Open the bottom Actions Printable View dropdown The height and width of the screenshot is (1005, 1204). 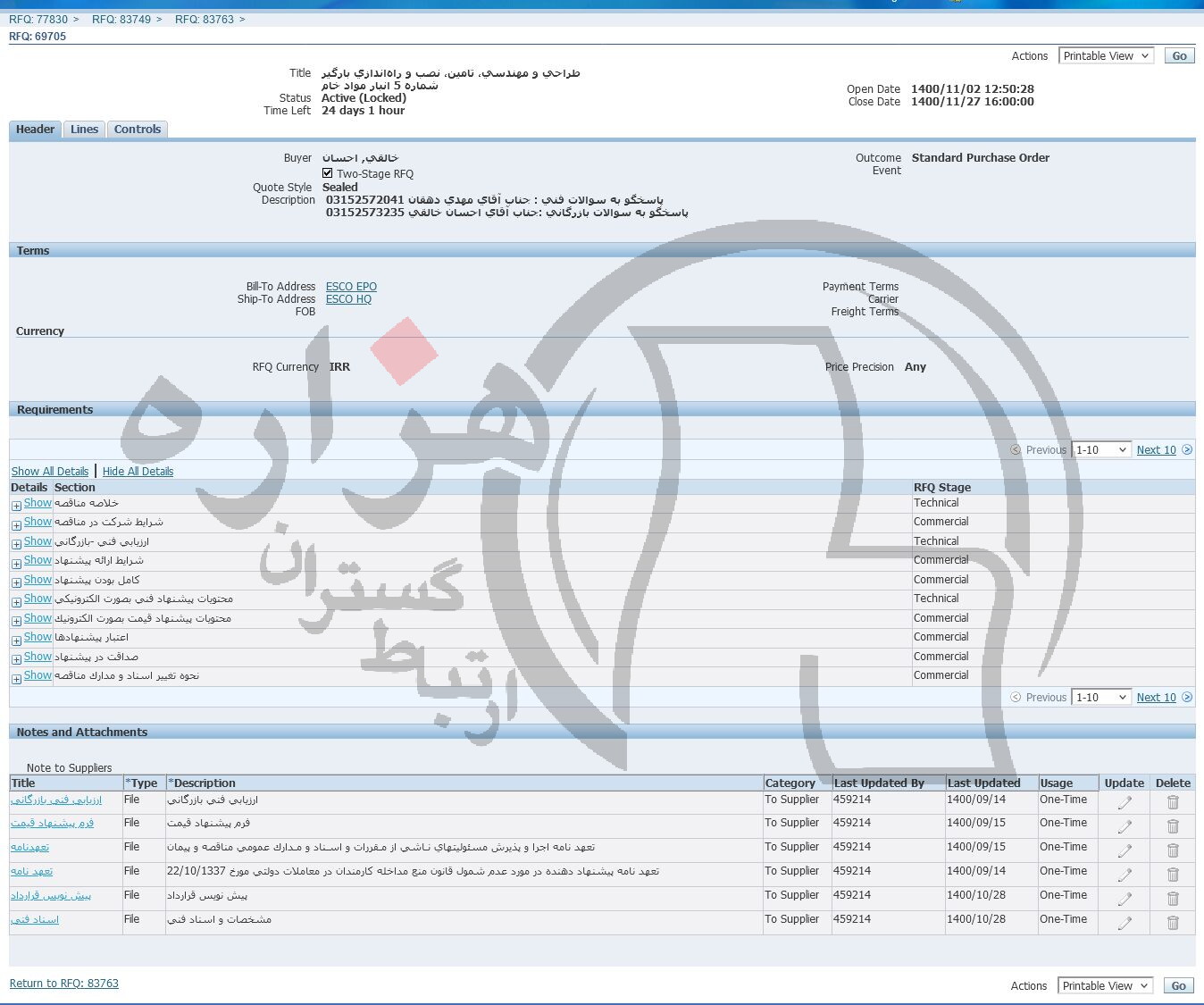click(1105, 986)
